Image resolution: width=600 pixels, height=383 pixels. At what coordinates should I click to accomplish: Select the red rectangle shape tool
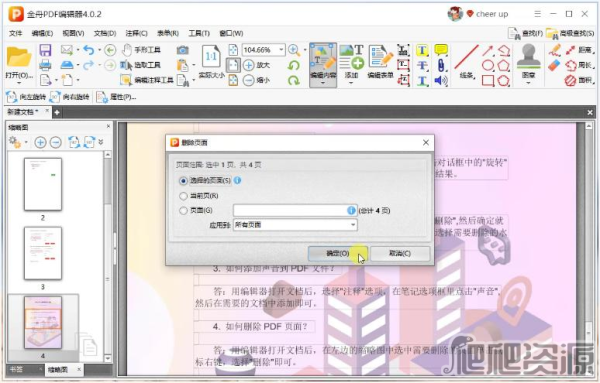point(488,80)
